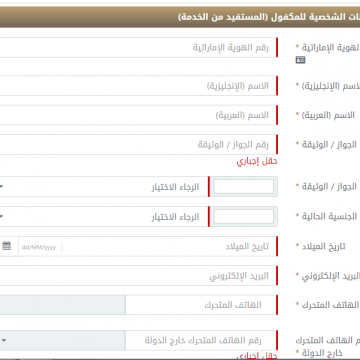Click the gray box beside the mobile phone input
Image resolution: width=360 pixels, height=360 pixels.
pos(62,305)
